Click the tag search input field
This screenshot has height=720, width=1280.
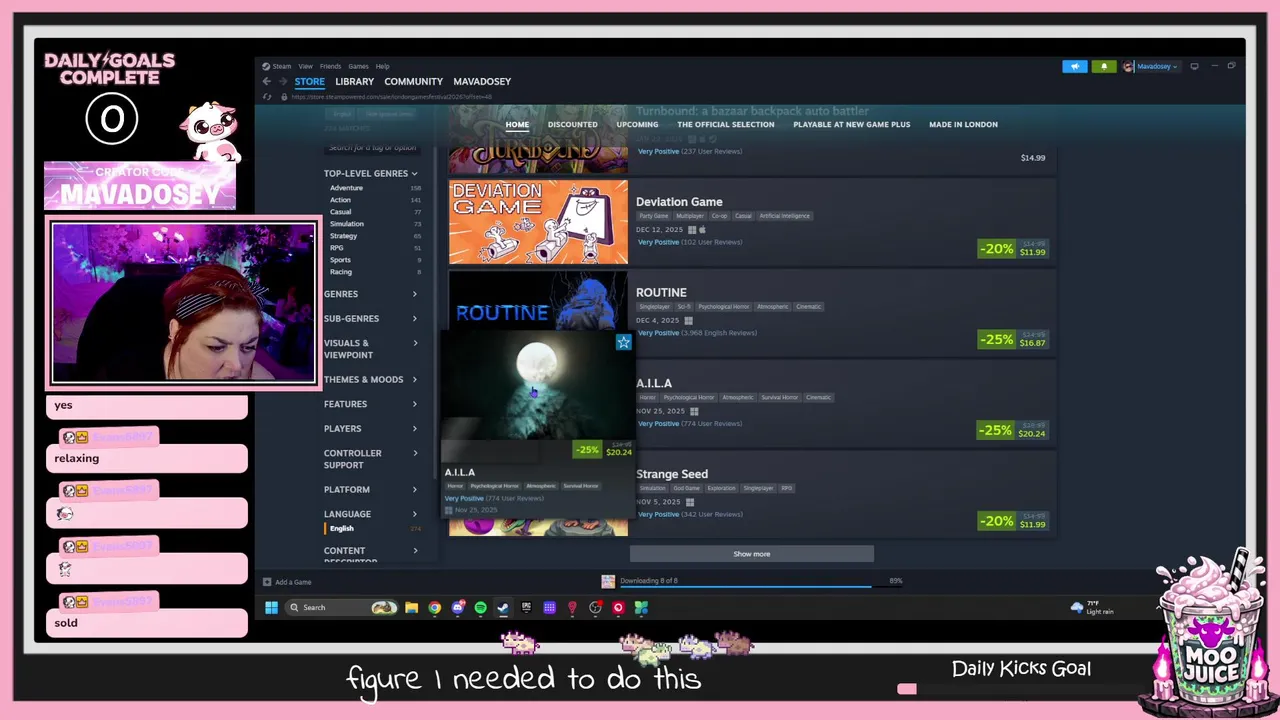pos(372,148)
